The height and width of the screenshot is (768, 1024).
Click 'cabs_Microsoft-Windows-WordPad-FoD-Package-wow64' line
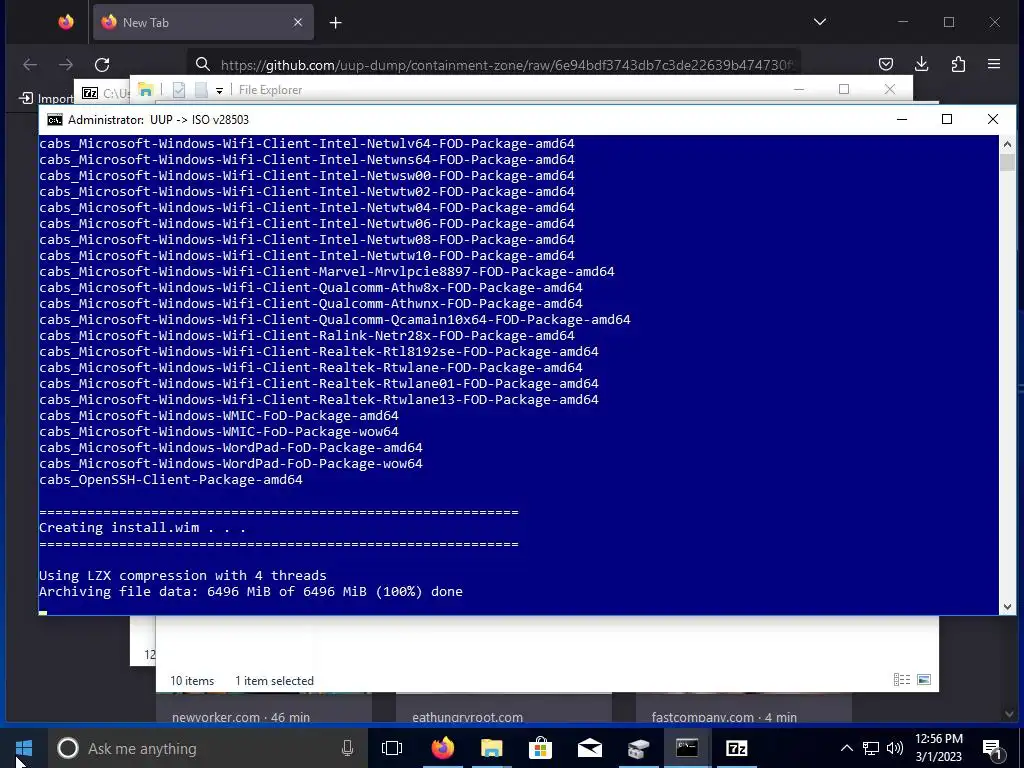231,464
